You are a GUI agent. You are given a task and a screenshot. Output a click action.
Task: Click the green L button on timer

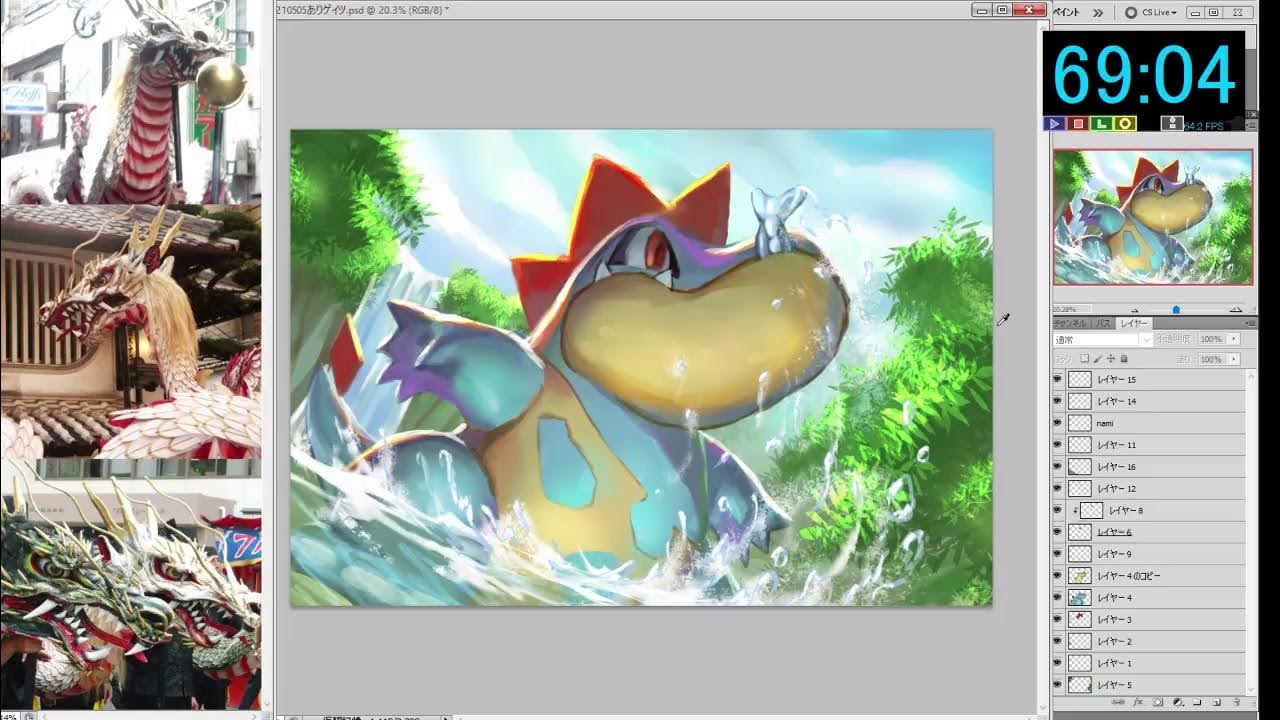(1101, 124)
